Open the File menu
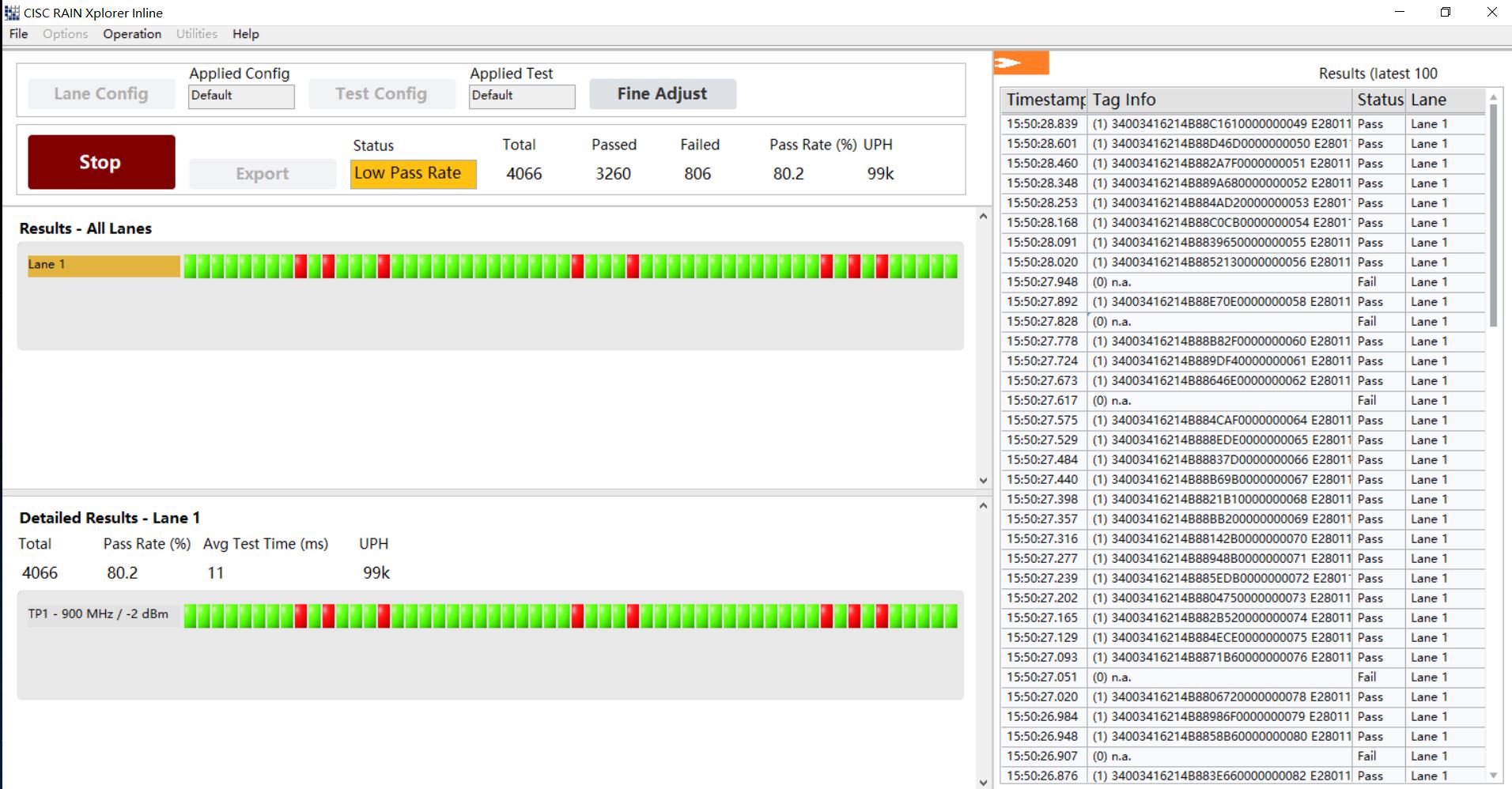 pyautogui.click(x=18, y=34)
